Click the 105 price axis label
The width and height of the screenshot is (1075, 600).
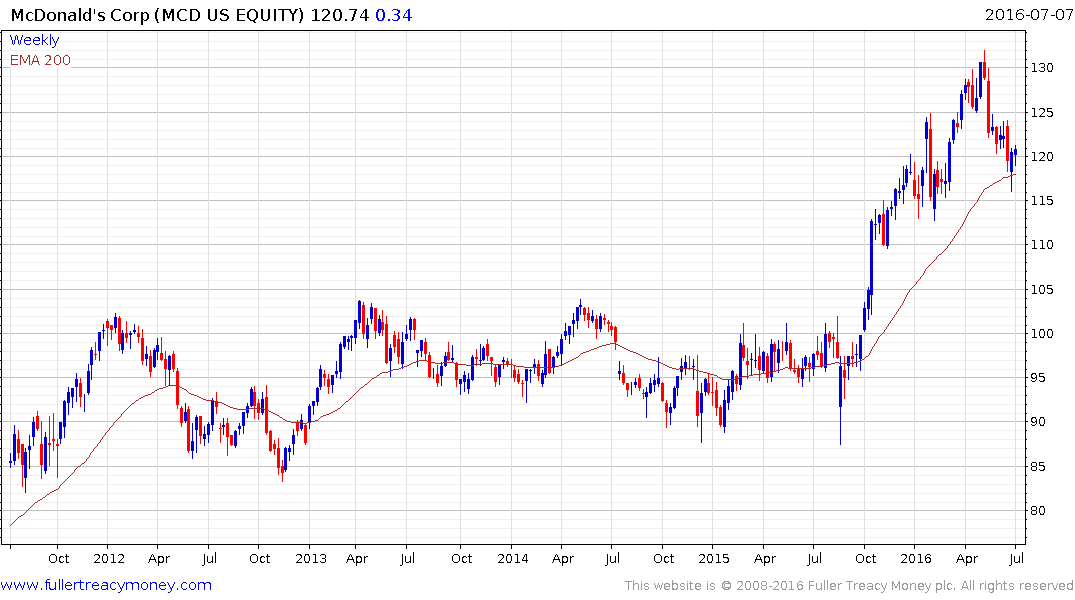coord(1042,289)
